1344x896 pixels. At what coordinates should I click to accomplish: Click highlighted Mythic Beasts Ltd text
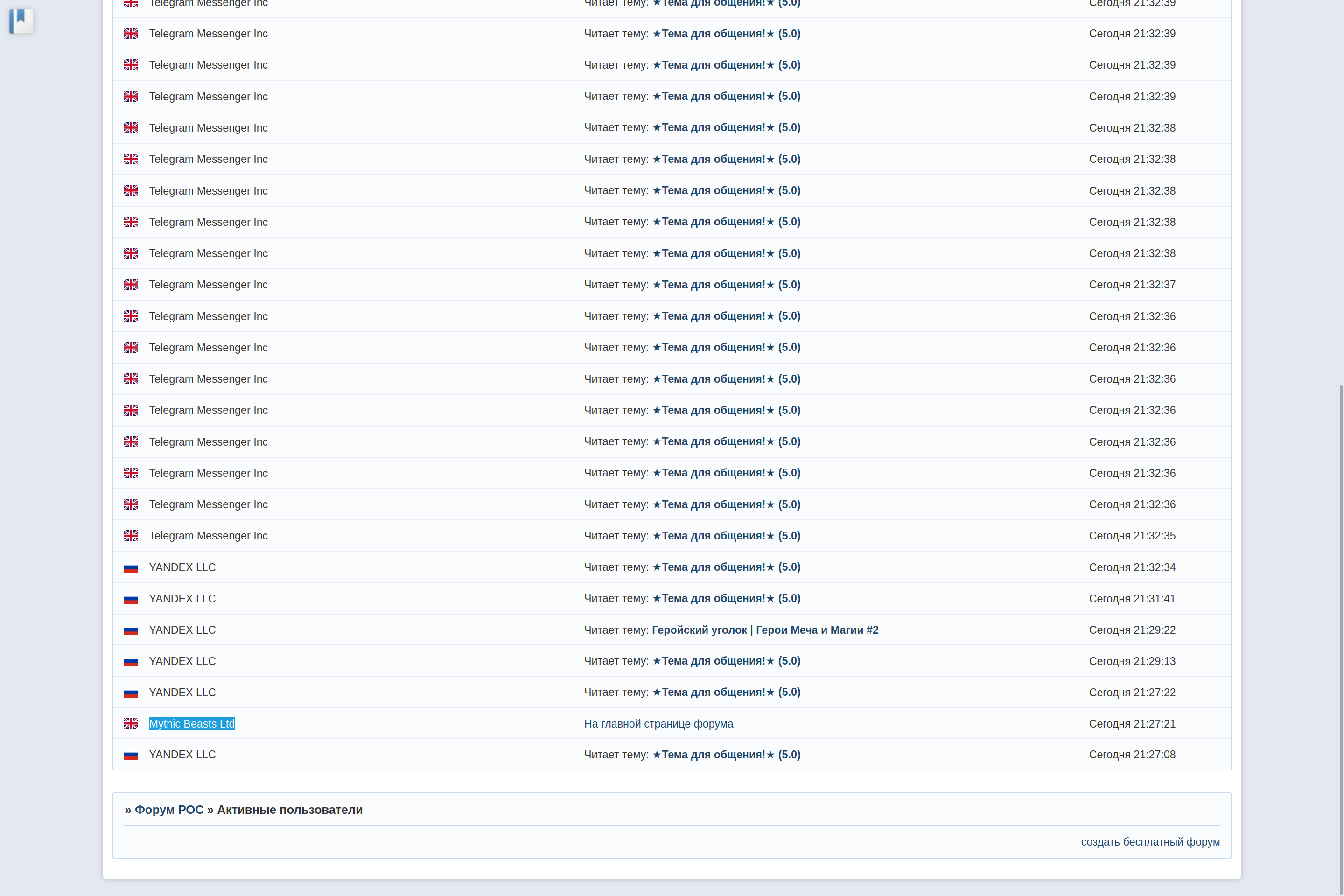click(191, 723)
